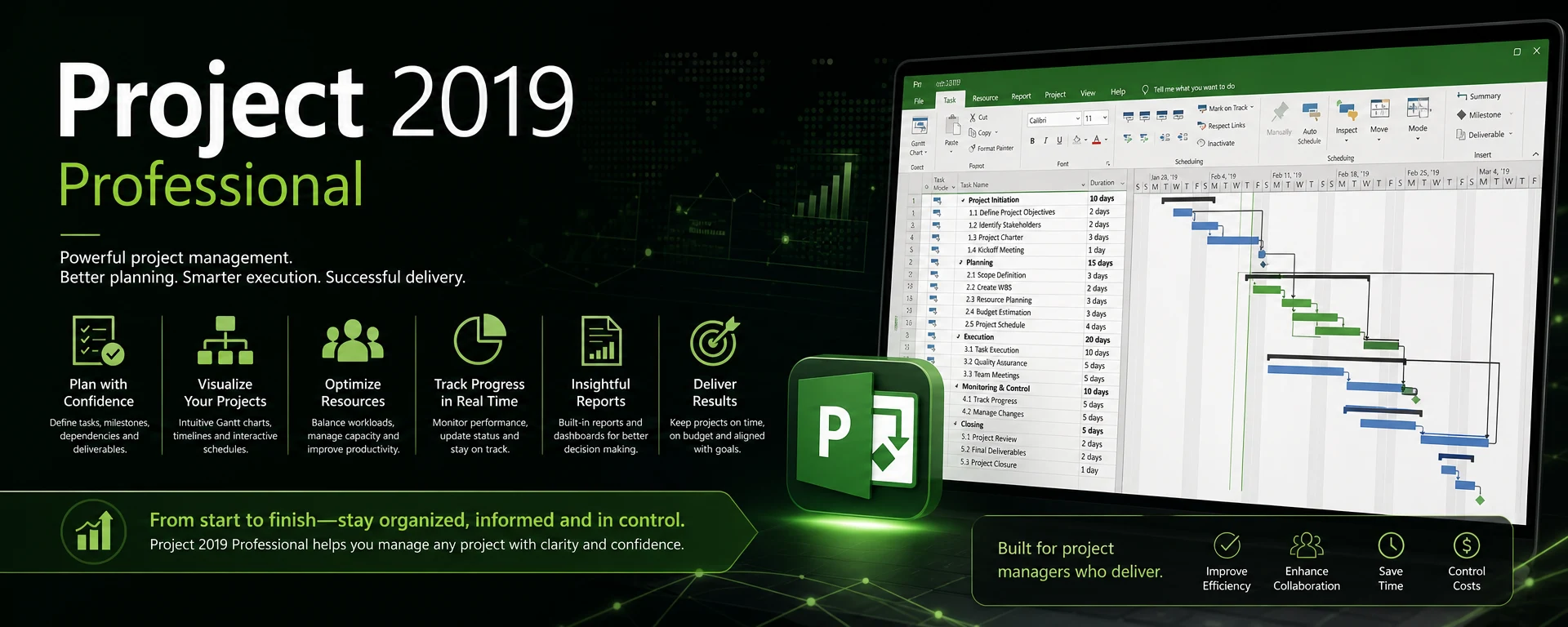Image resolution: width=1568 pixels, height=627 pixels.
Task: Insert a Summary task
Action: (x=1479, y=96)
